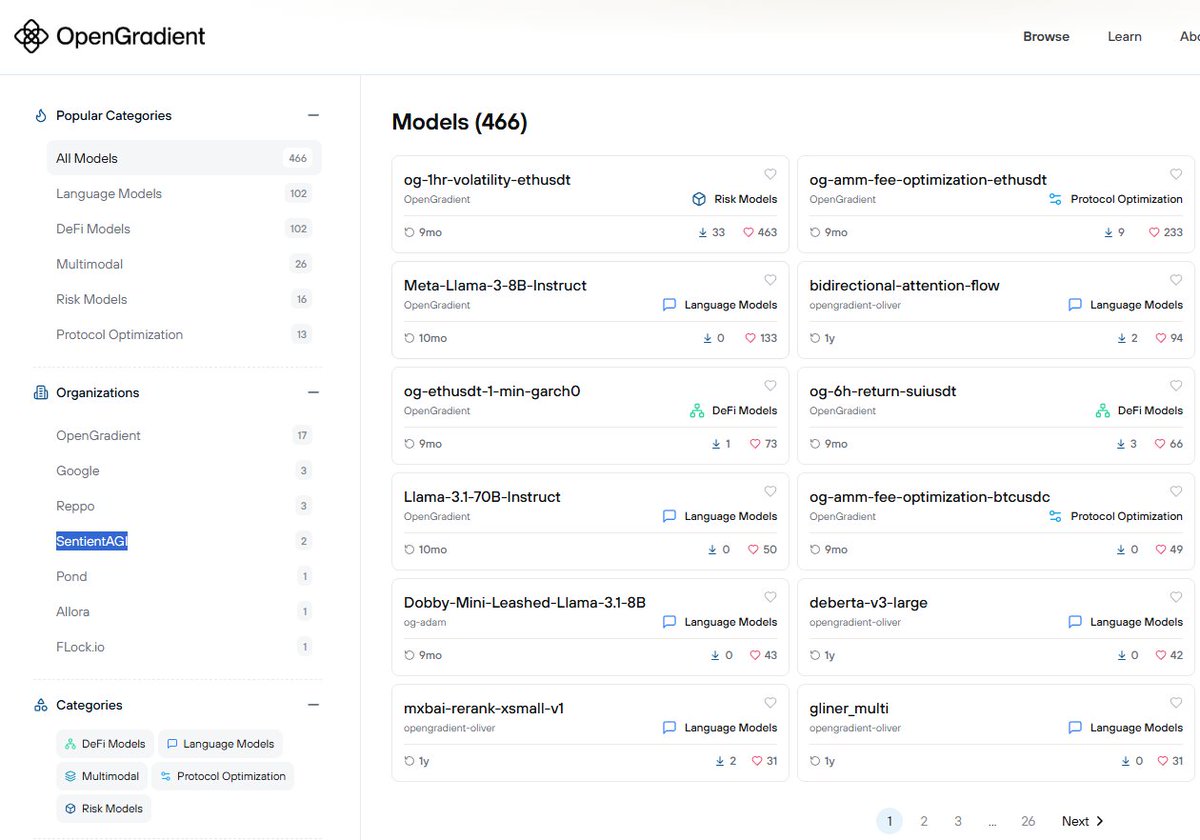The width and height of the screenshot is (1200, 840).
Task: Click Language Models chat icon on mxbai-rerank-xsmall-v1
Action: click(x=670, y=728)
